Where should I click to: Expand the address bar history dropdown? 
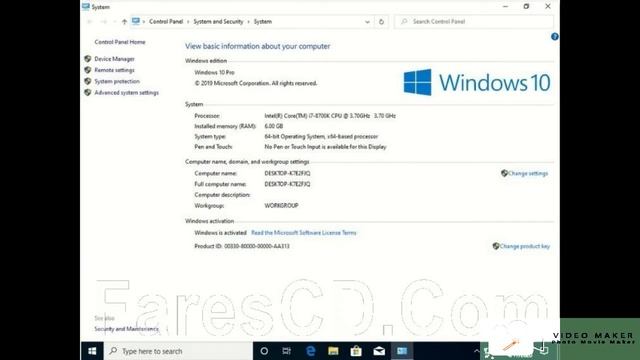(x=367, y=22)
